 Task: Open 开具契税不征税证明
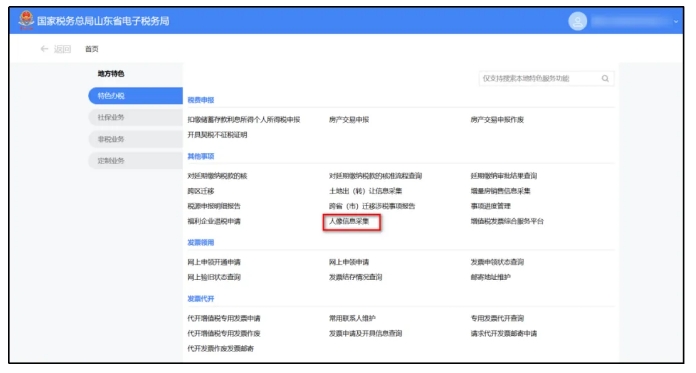pyautogui.click(x=217, y=135)
